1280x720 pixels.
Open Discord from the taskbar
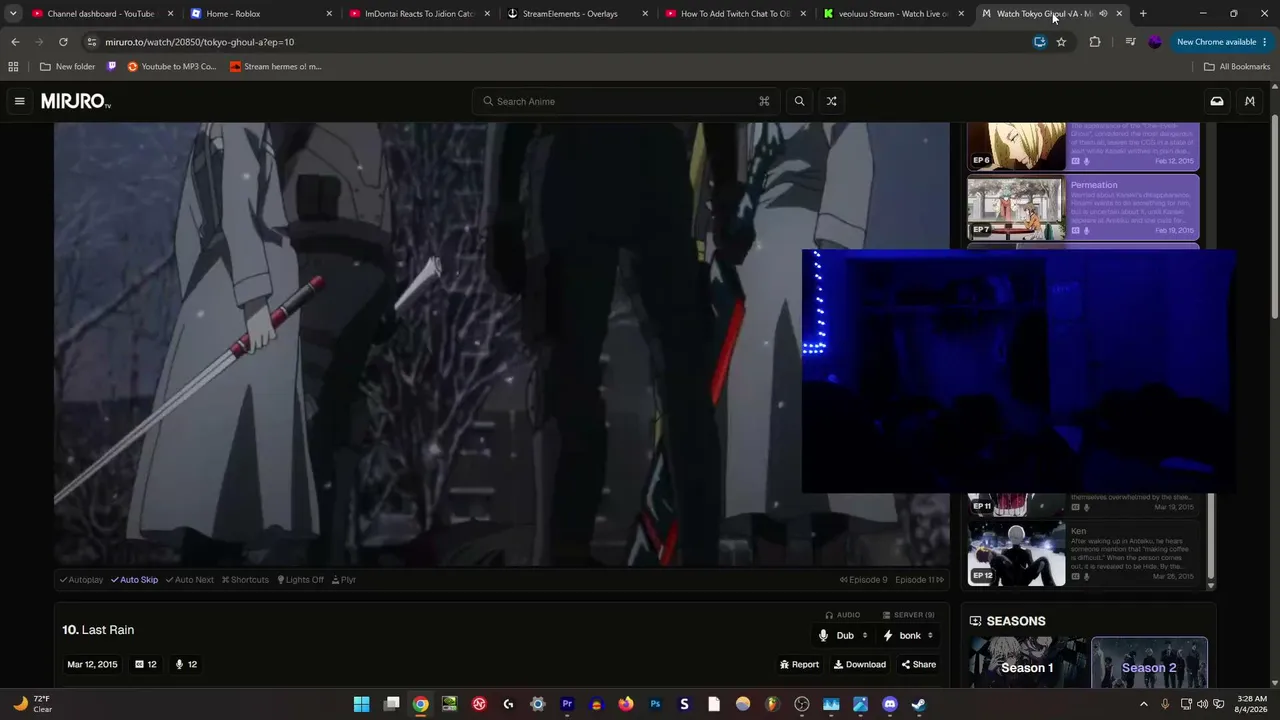890,704
